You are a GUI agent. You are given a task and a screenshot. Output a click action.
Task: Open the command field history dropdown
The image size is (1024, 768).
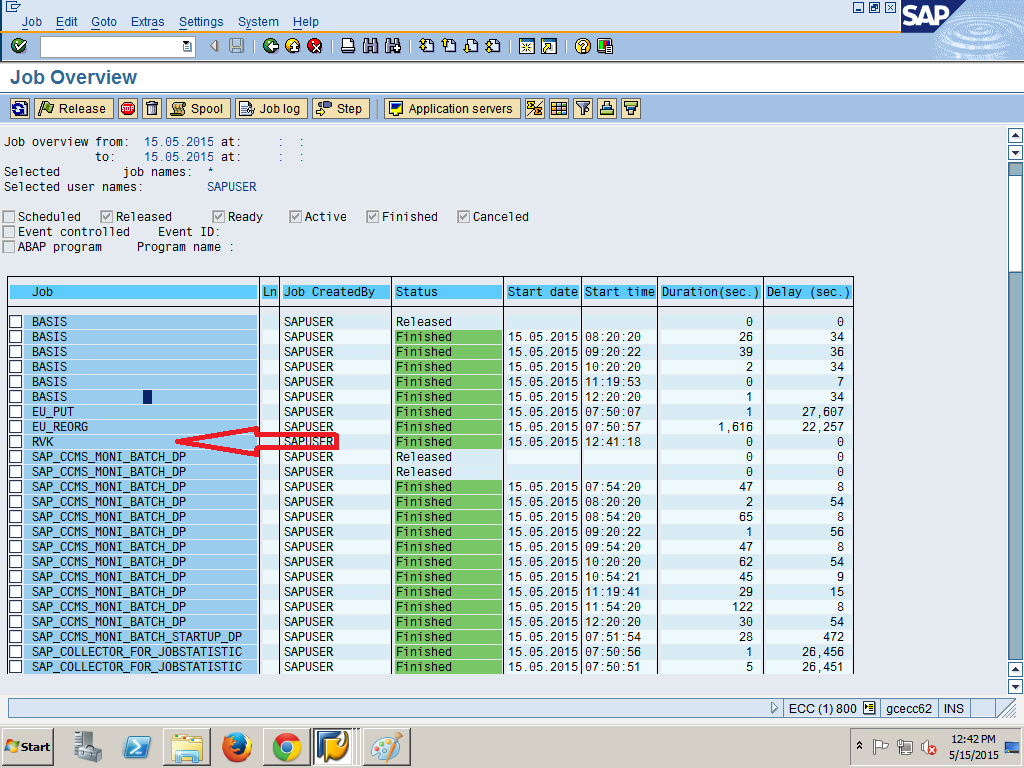187,46
